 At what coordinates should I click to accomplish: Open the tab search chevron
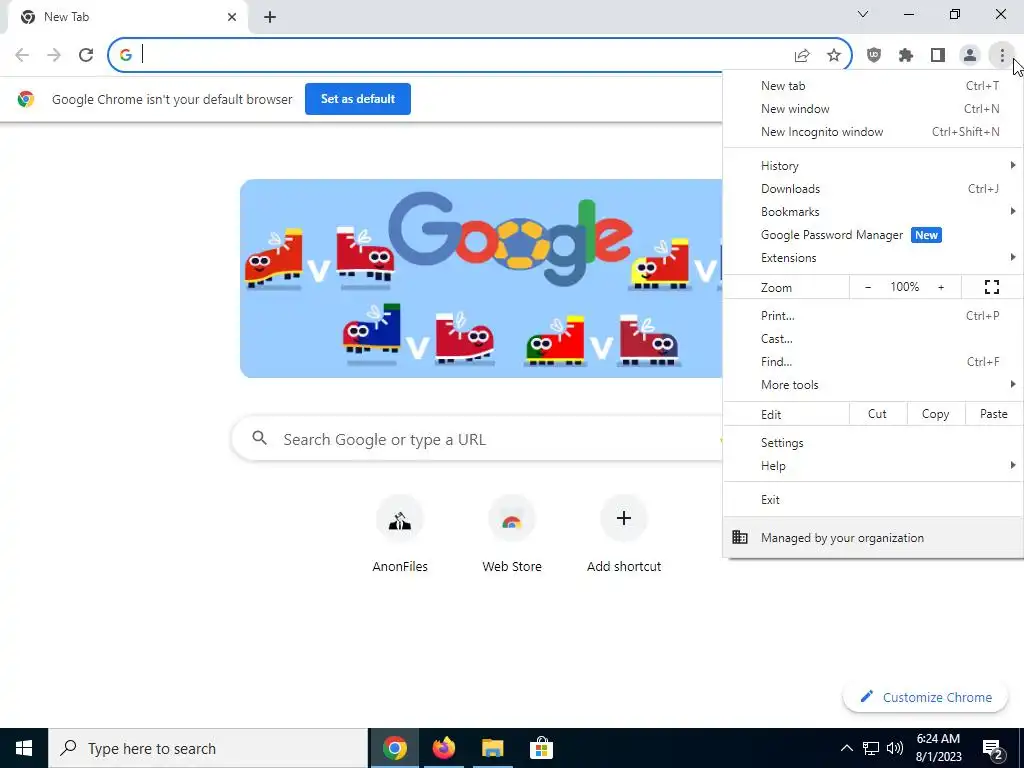pos(863,14)
